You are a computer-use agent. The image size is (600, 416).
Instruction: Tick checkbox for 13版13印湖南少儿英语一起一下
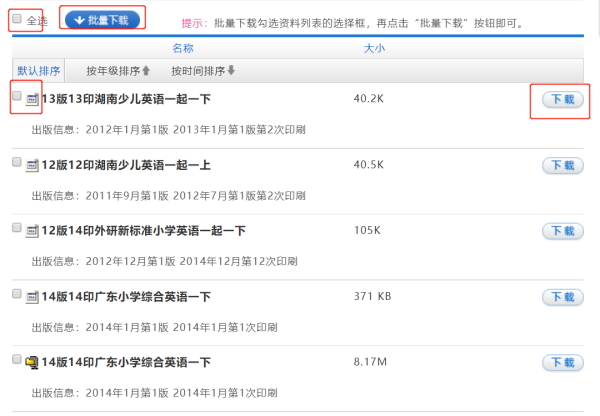click(17, 96)
